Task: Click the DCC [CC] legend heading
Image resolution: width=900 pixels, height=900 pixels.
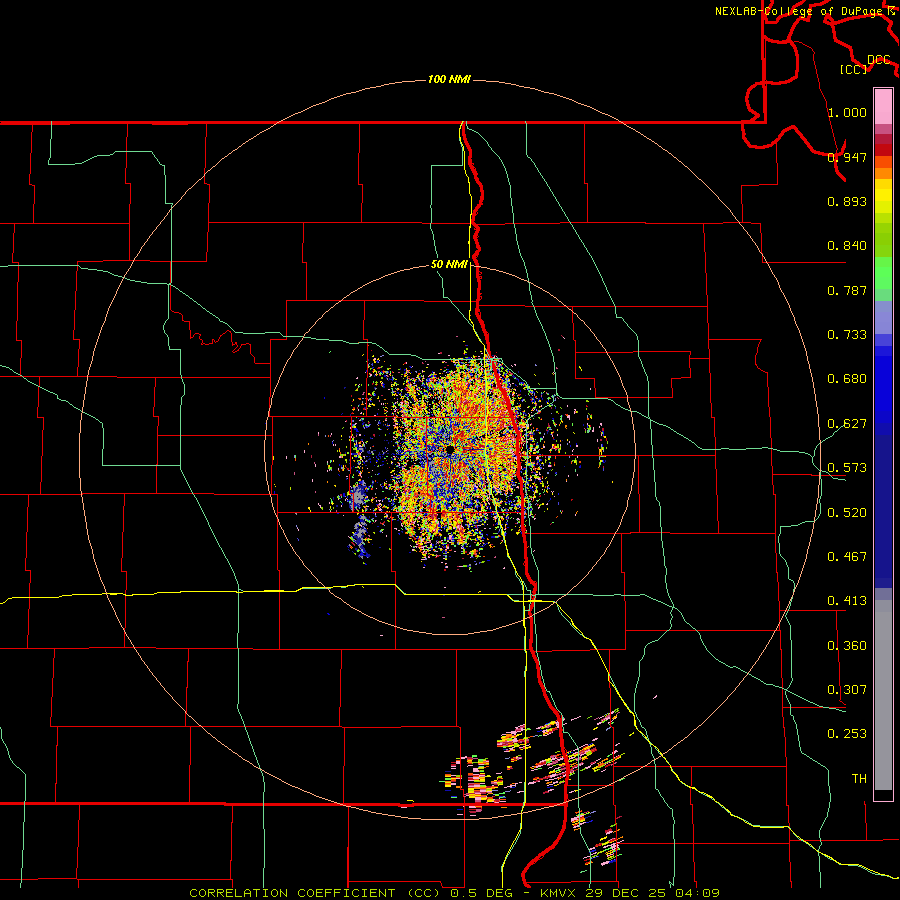Action: click(x=864, y=64)
